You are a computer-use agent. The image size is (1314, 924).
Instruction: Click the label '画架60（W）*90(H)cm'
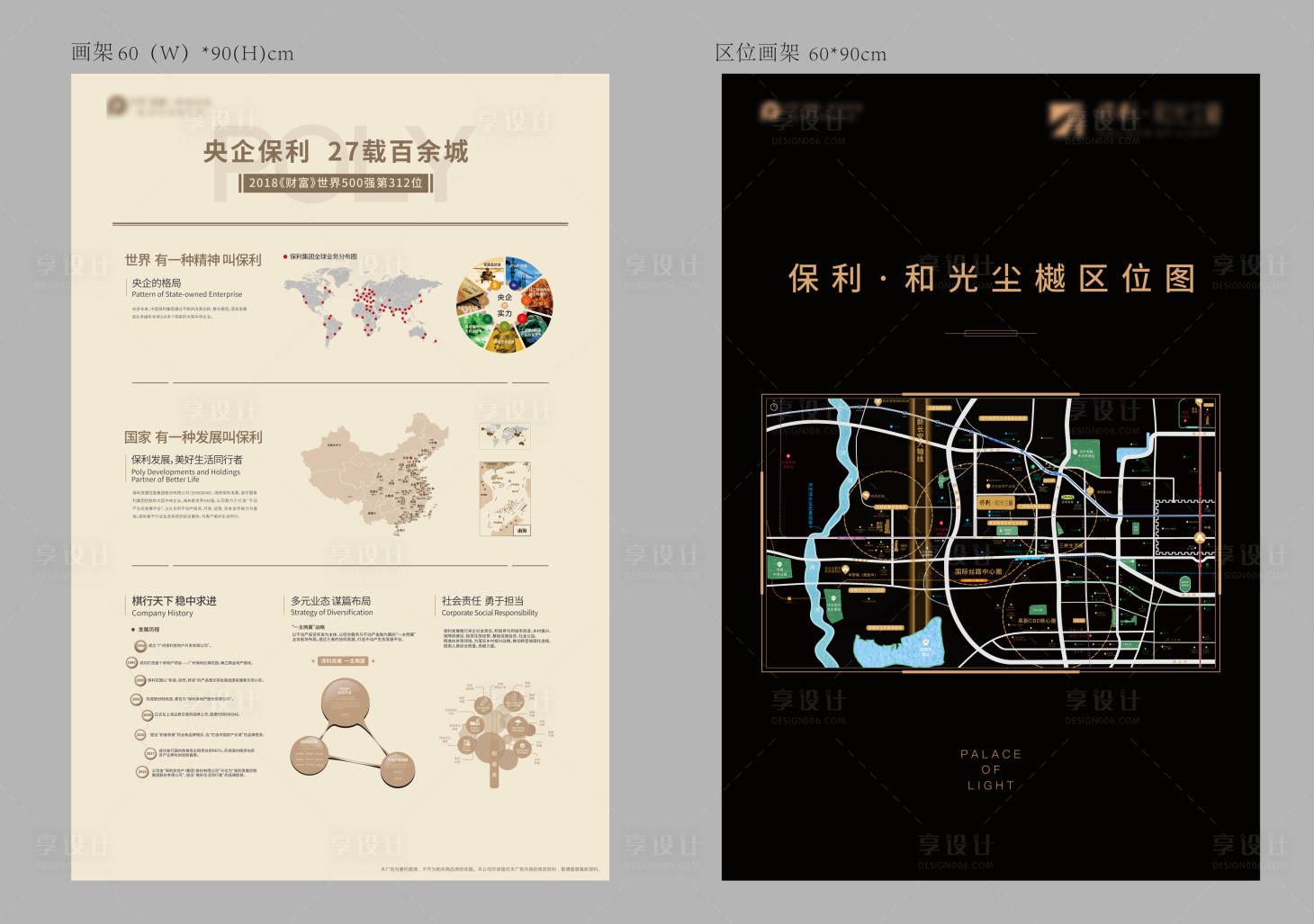tap(183, 53)
